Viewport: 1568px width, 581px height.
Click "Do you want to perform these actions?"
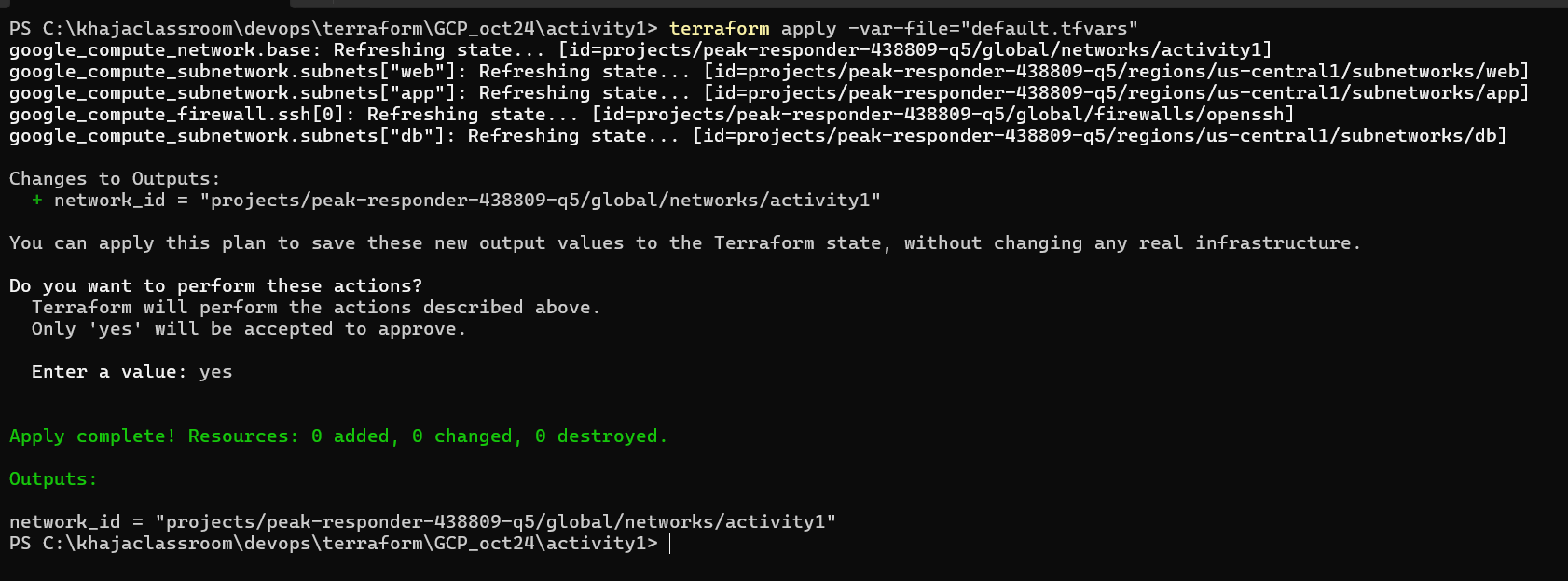[x=215, y=286]
